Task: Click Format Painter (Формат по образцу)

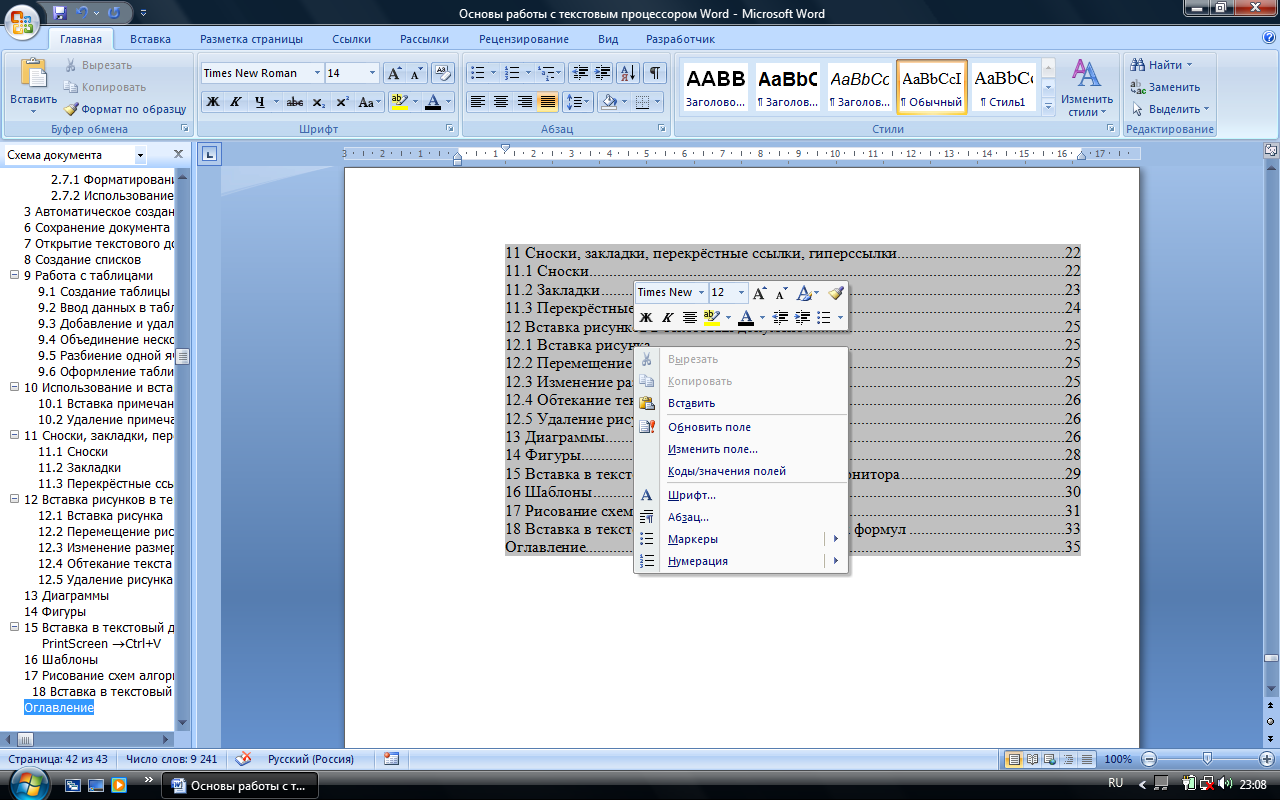Action: [x=125, y=109]
